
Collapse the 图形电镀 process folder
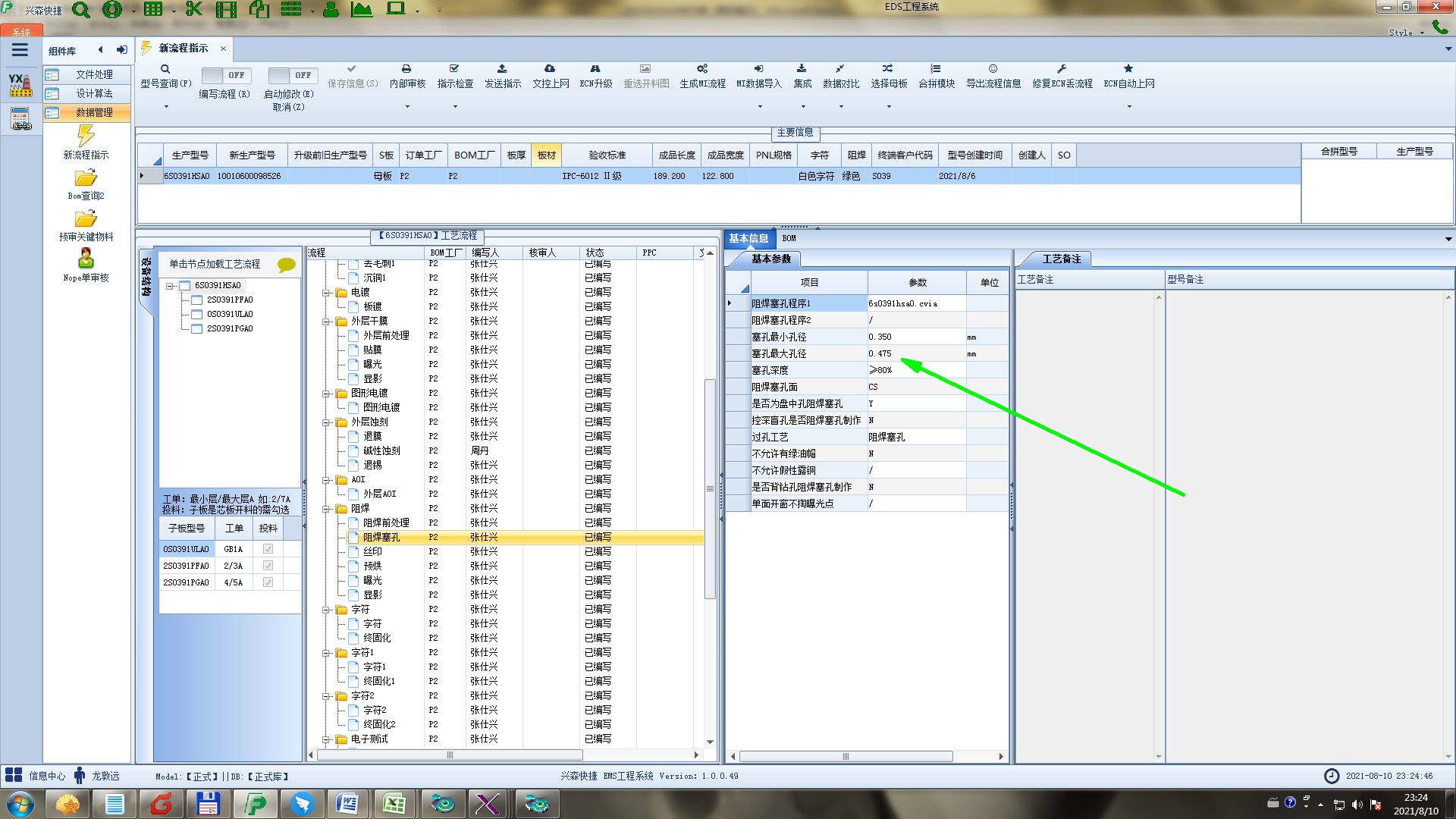326,394
